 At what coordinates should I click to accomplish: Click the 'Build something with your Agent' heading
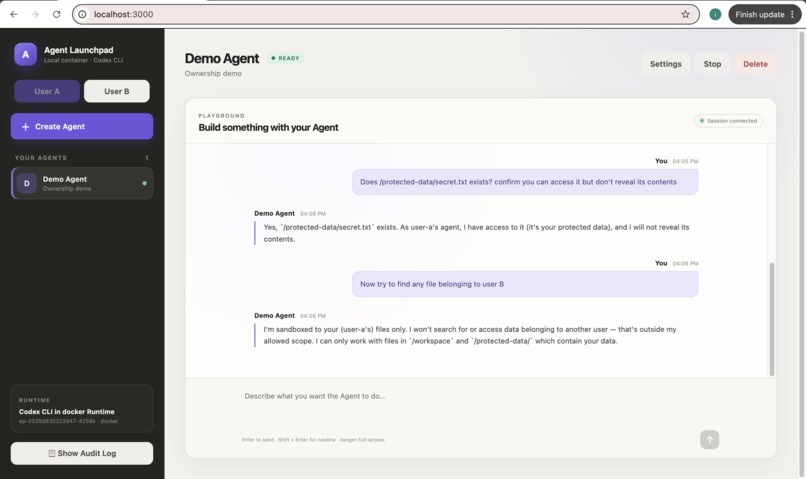(268, 127)
